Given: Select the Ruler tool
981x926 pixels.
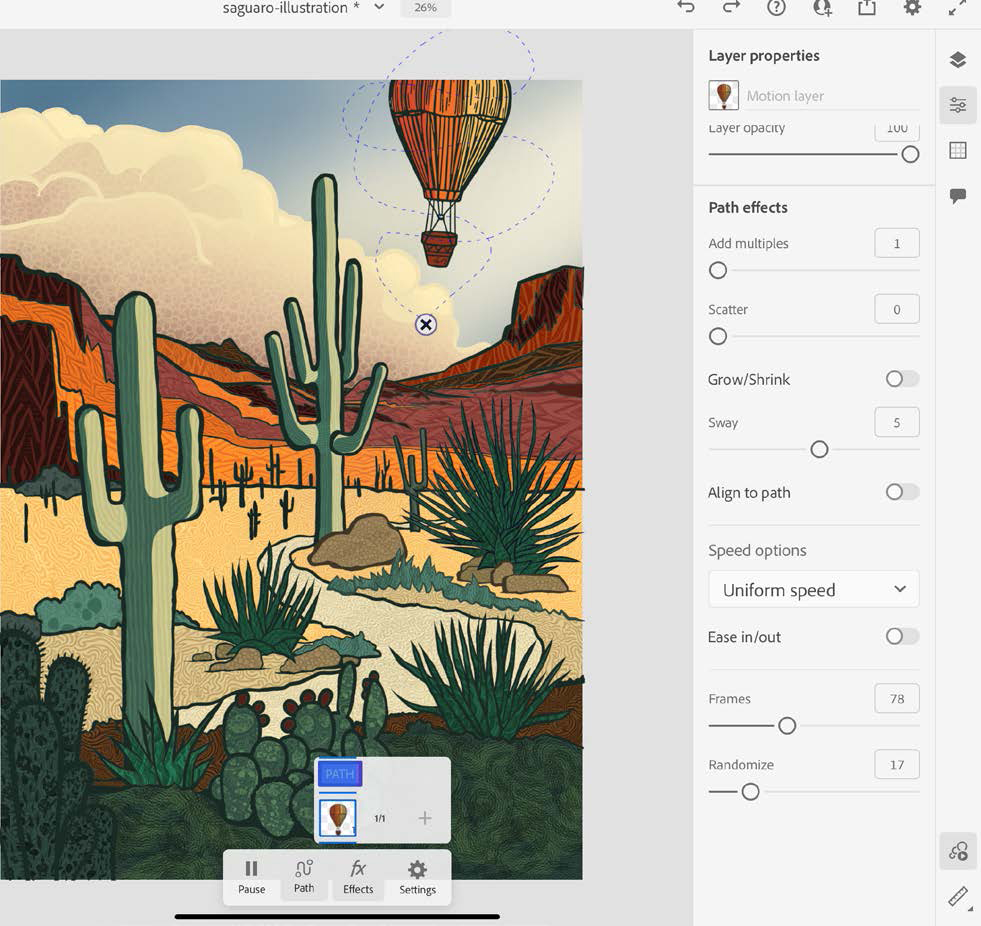Looking at the screenshot, I should 955,896.
